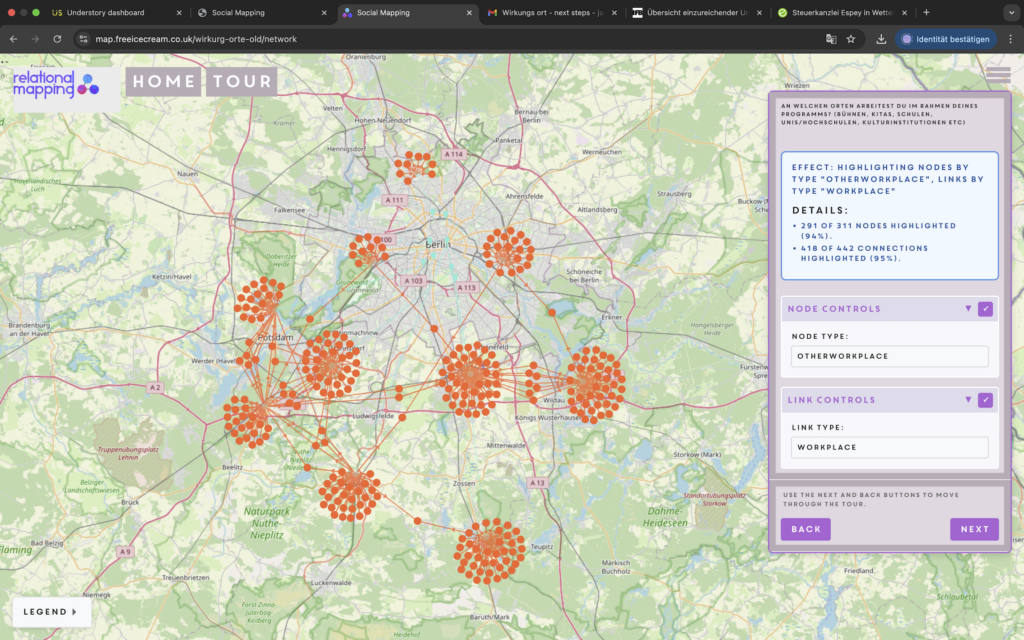
Task: Collapse the Node Controls section arrow
Action: click(968, 309)
